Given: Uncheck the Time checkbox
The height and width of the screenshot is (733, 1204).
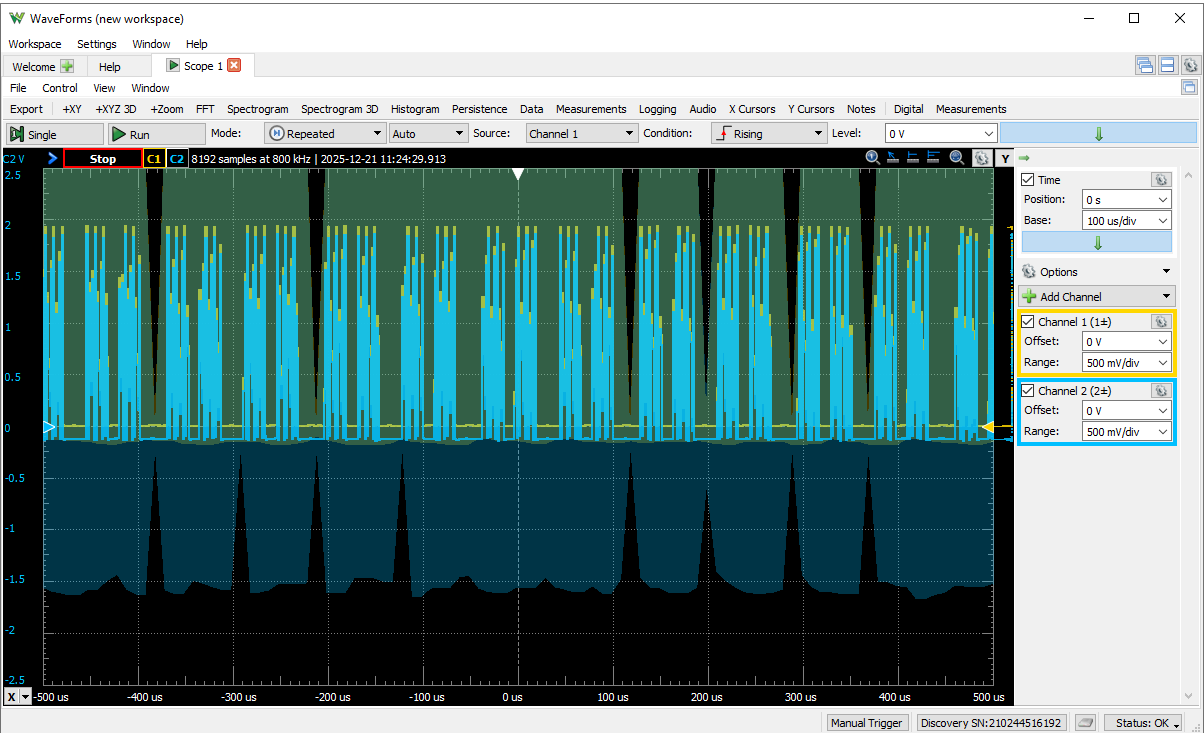Looking at the screenshot, I should coord(1028,180).
